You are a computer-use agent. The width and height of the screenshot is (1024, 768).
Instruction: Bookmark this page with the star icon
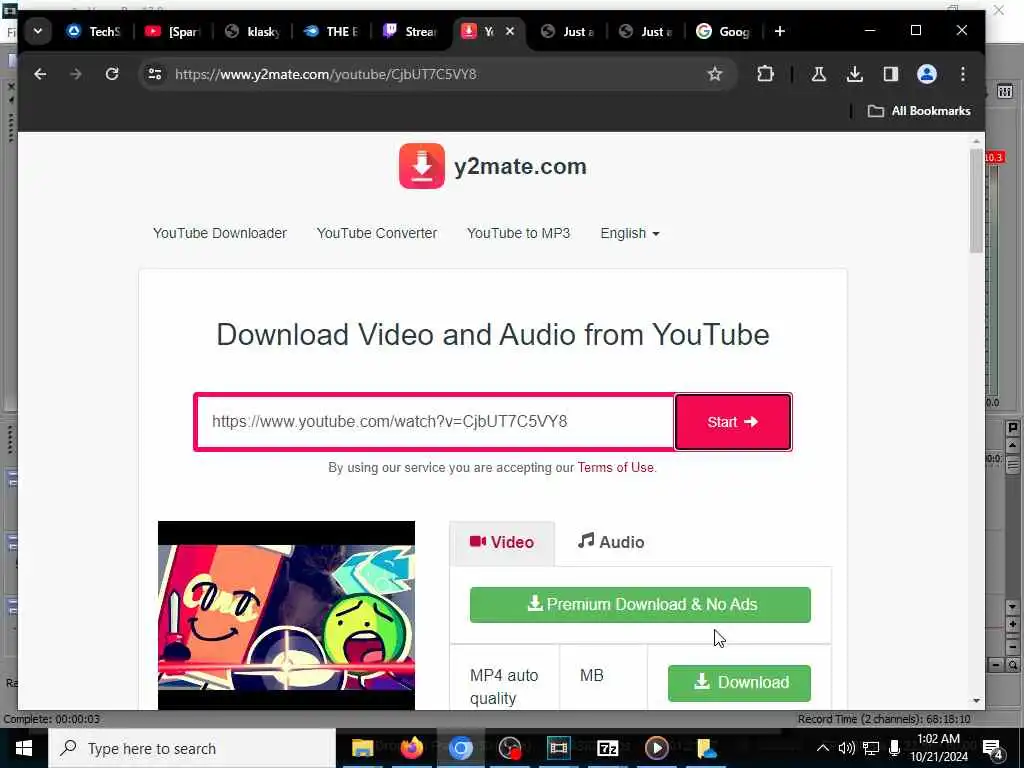click(x=715, y=74)
